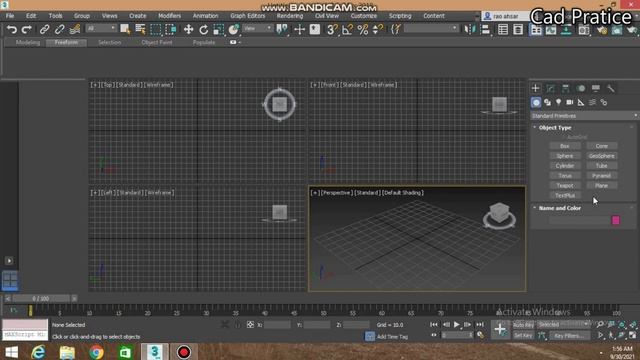Switch to the Object Paint ribbon tab
Image resolution: width=640 pixels, height=360 pixels.
pos(157,42)
